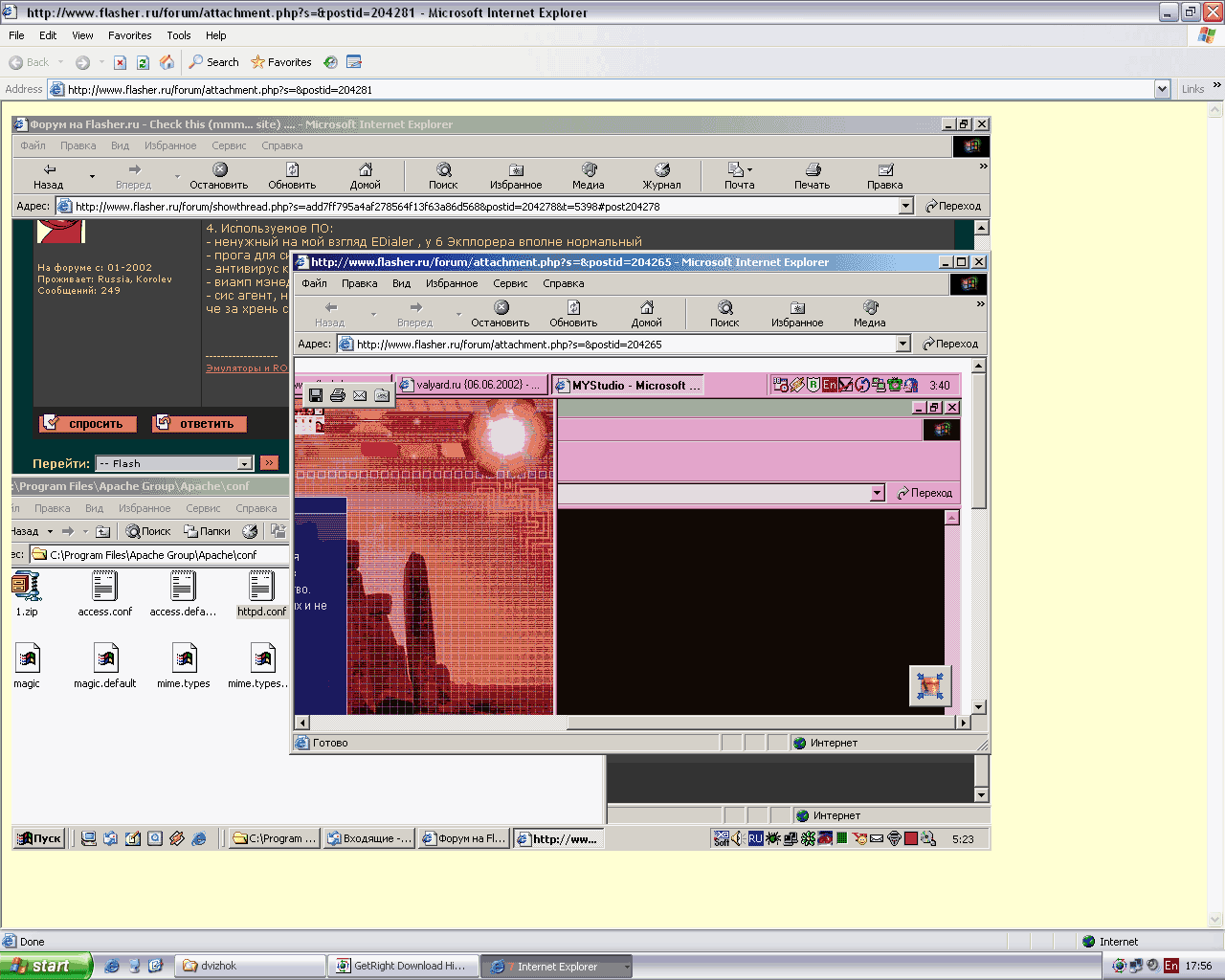Expand the outer address bar dropdown
Image resolution: width=1225 pixels, height=980 pixels.
click(x=1162, y=90)
